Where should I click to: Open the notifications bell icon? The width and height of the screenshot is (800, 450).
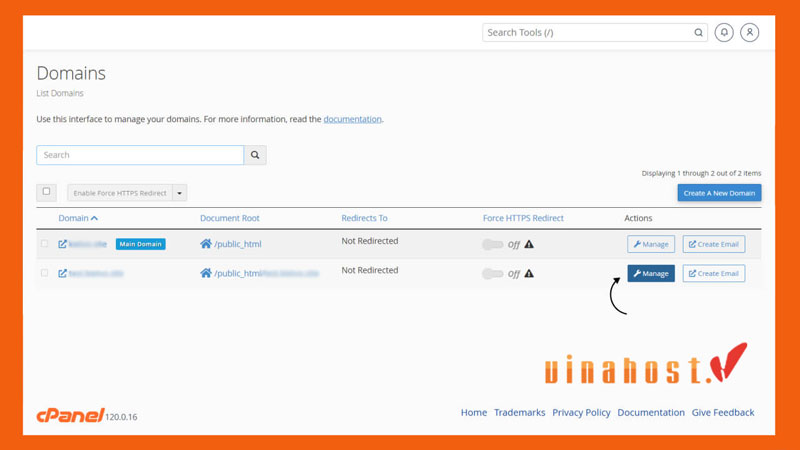tap(724, 33)
